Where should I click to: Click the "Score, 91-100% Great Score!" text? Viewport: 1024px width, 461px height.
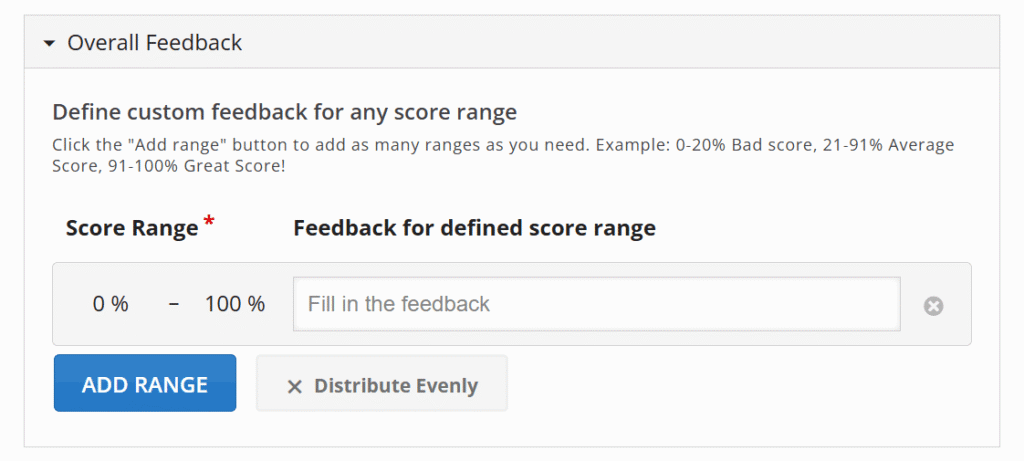point(169,165)
